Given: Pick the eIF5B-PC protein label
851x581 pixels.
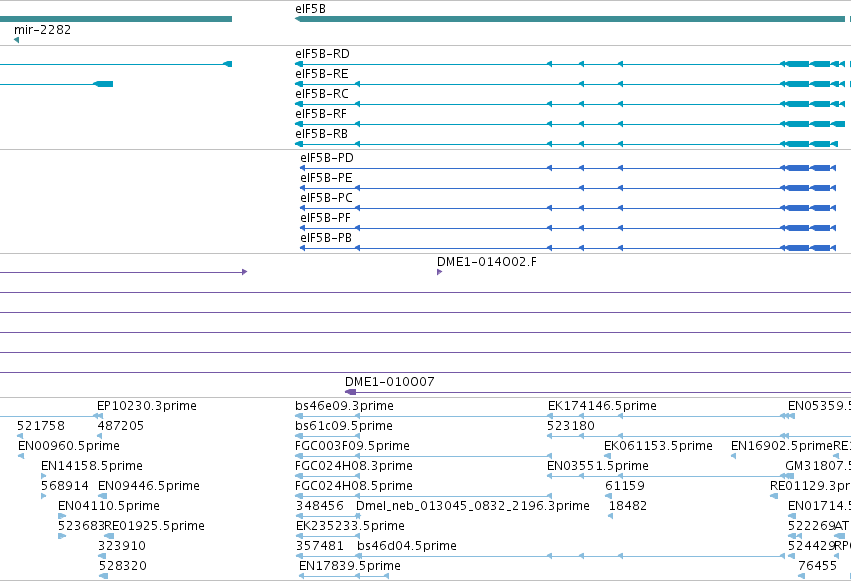Looking at the screenshot, I should [326, 198].
